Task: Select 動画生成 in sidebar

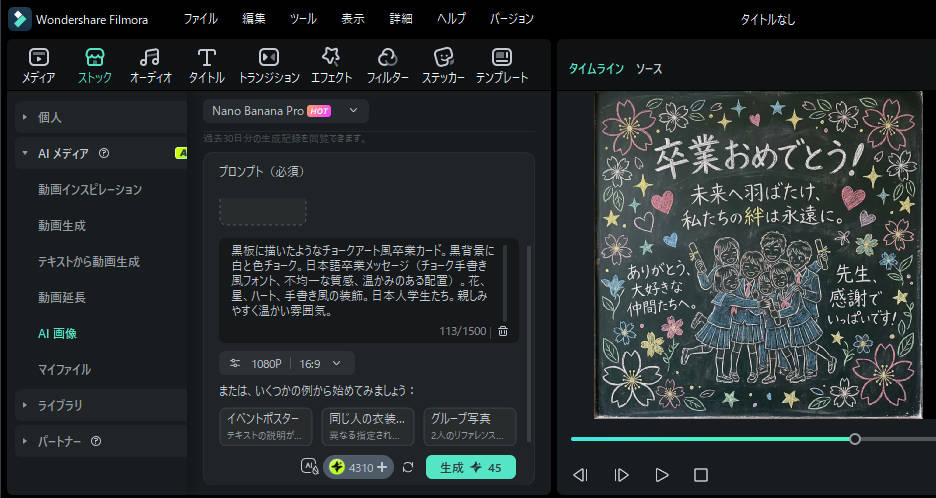Action: coord(62,226)
